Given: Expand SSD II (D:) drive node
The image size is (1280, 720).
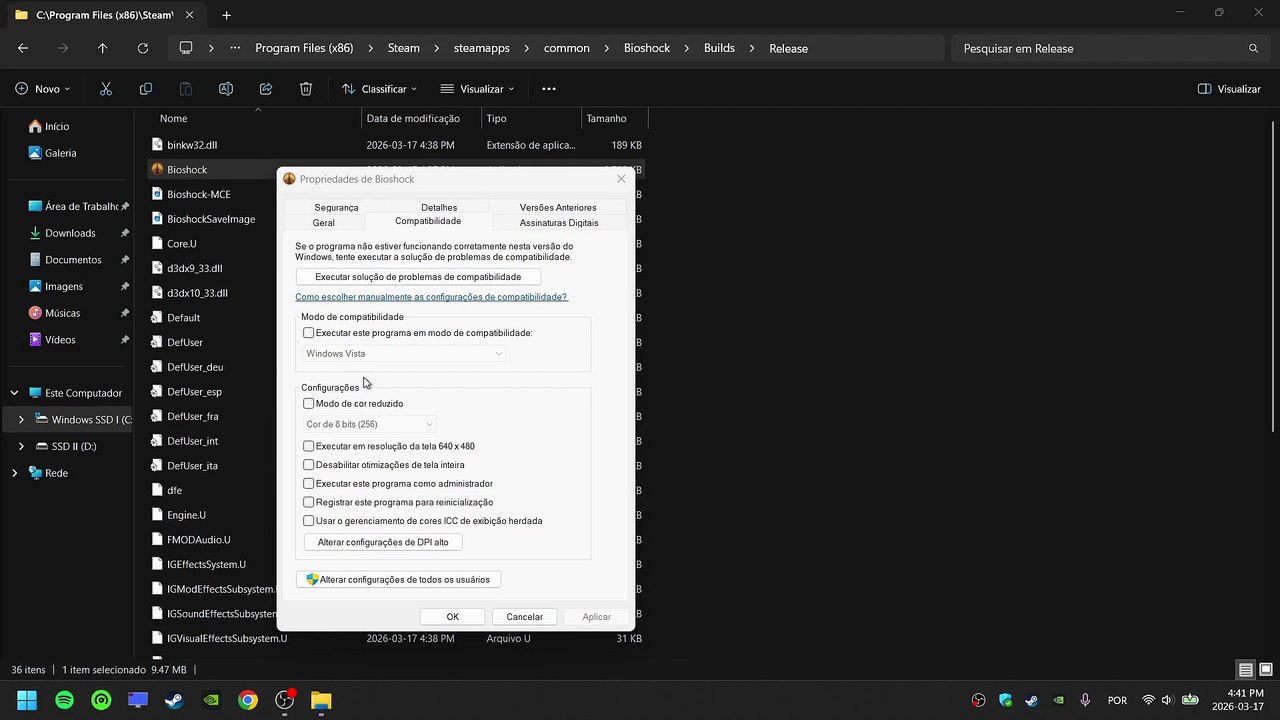Looking at the screenshot, I should (21, 446).
